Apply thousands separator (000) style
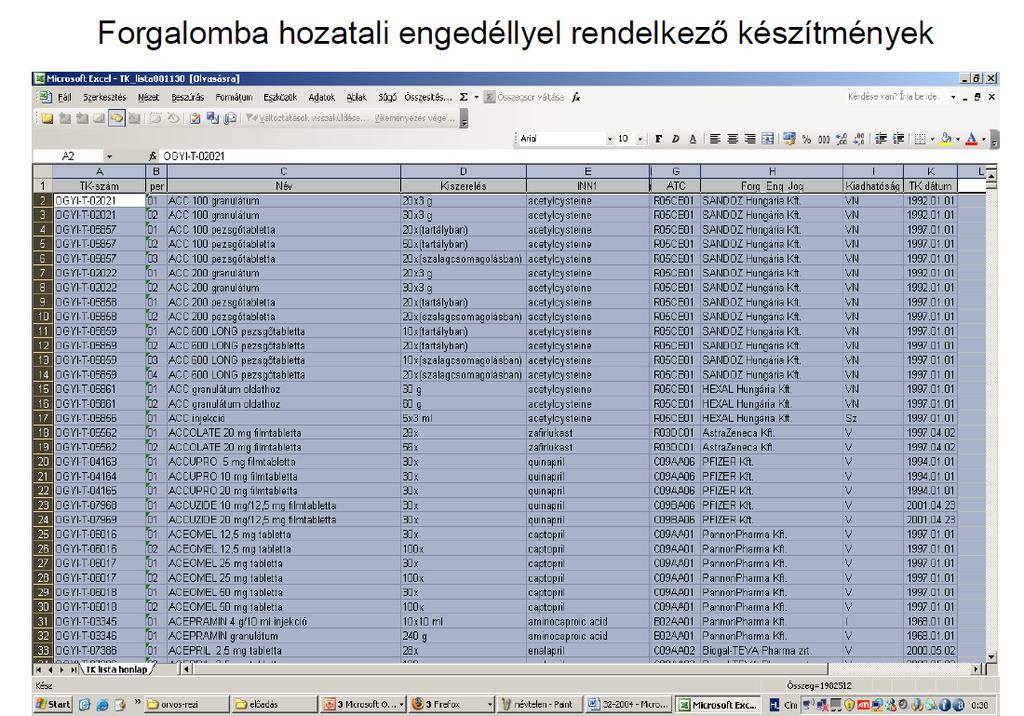1024x716 pixels. click(x=824, y=138)
